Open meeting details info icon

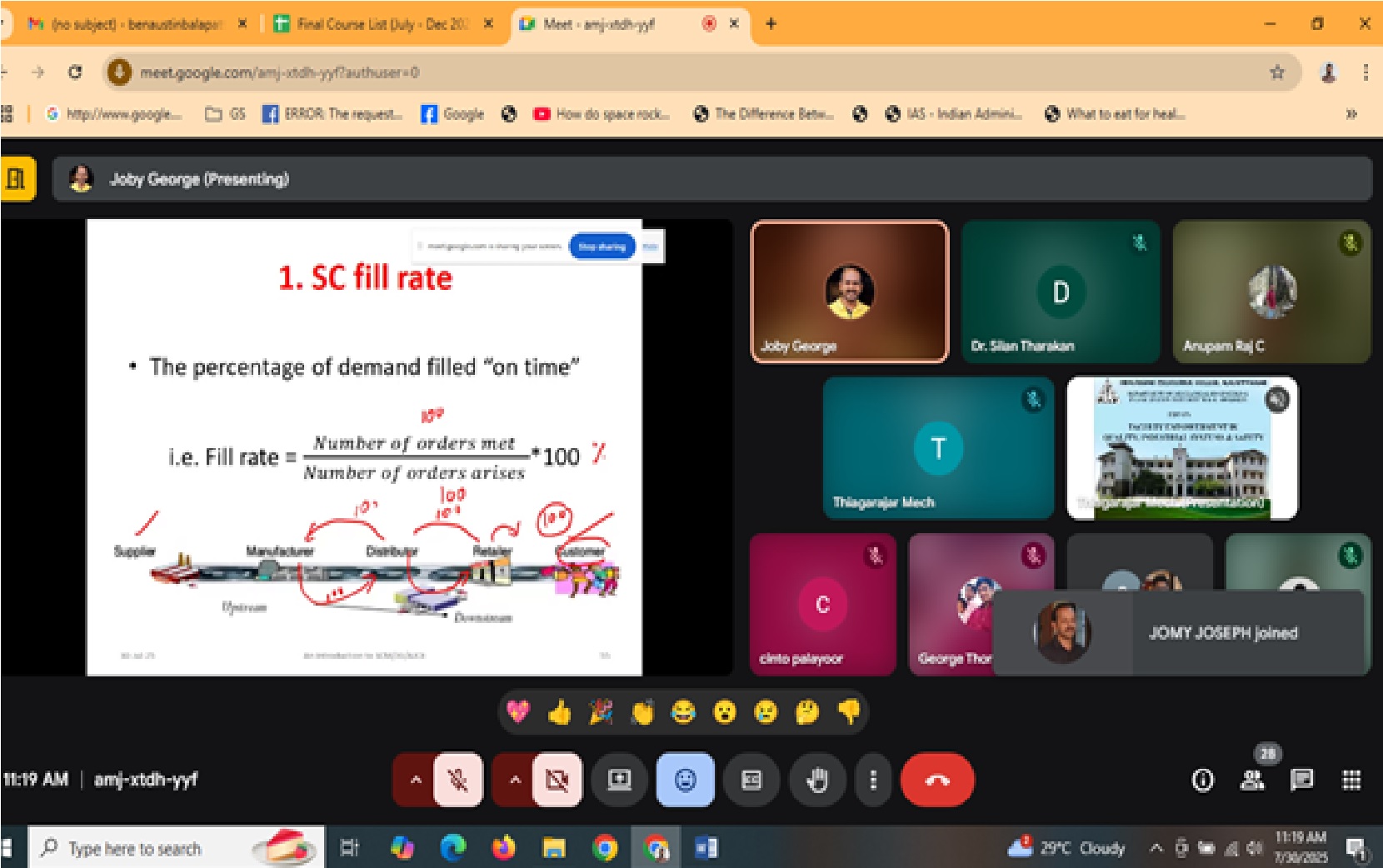pyautogui.click(x=1202, y=781)
